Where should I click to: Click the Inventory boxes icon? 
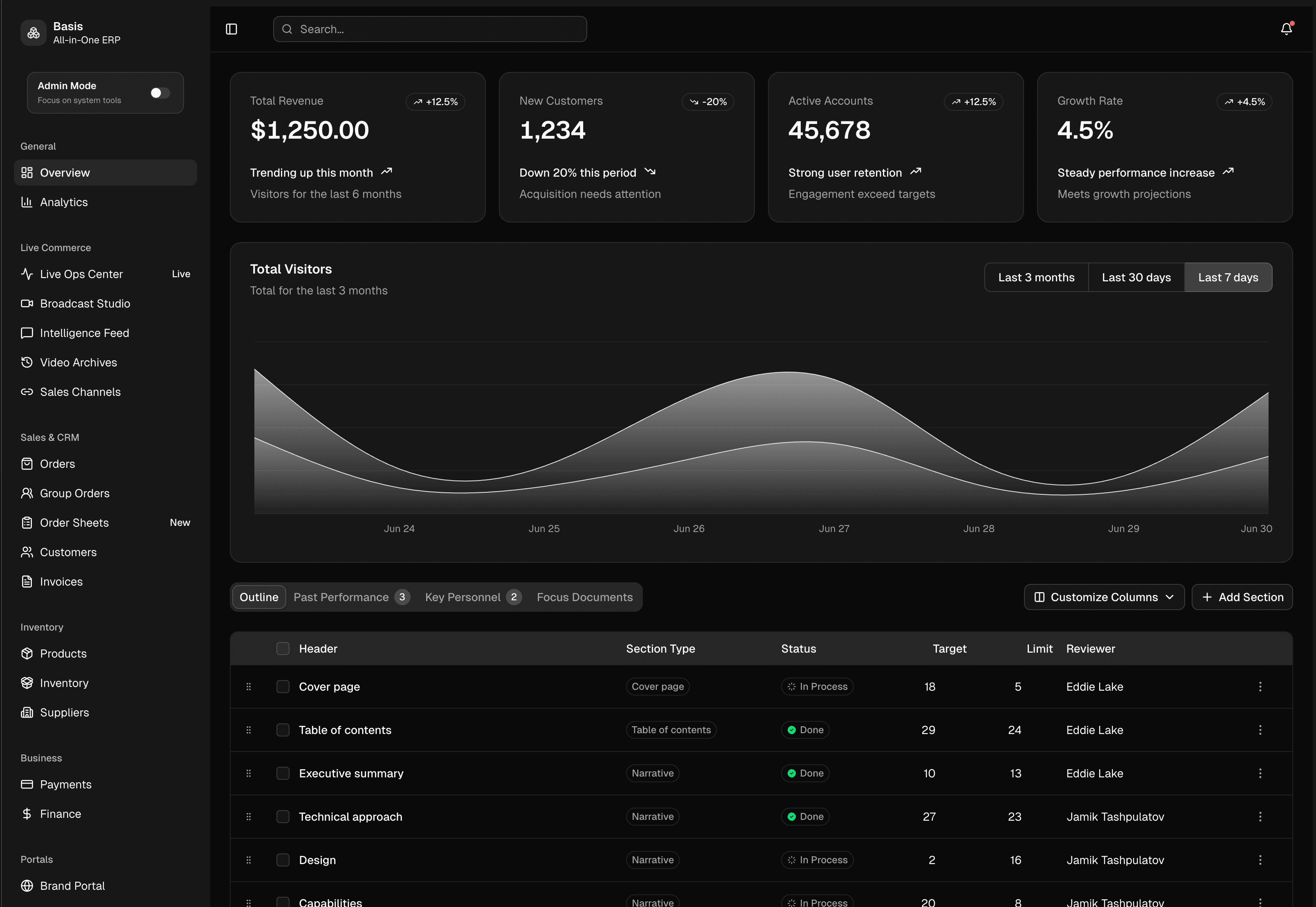click(27, 683)
